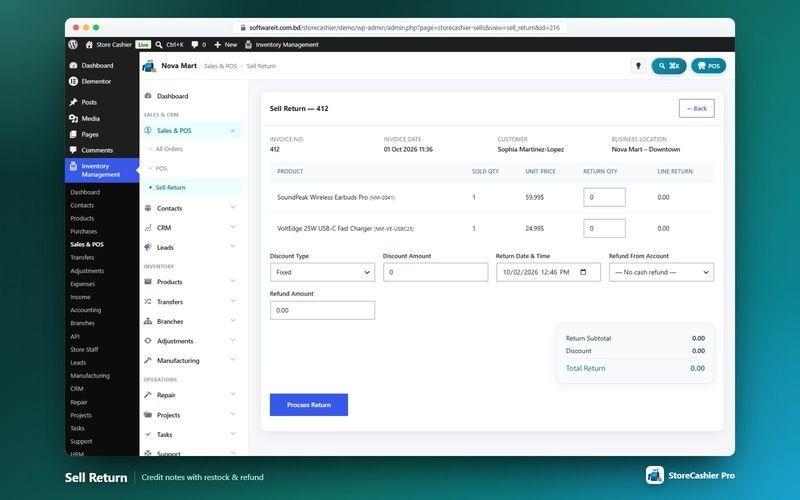Click the Ctrl+K search icon
Image resolution: width=800 pixels, height=500 pixels.
click(159, 45)
